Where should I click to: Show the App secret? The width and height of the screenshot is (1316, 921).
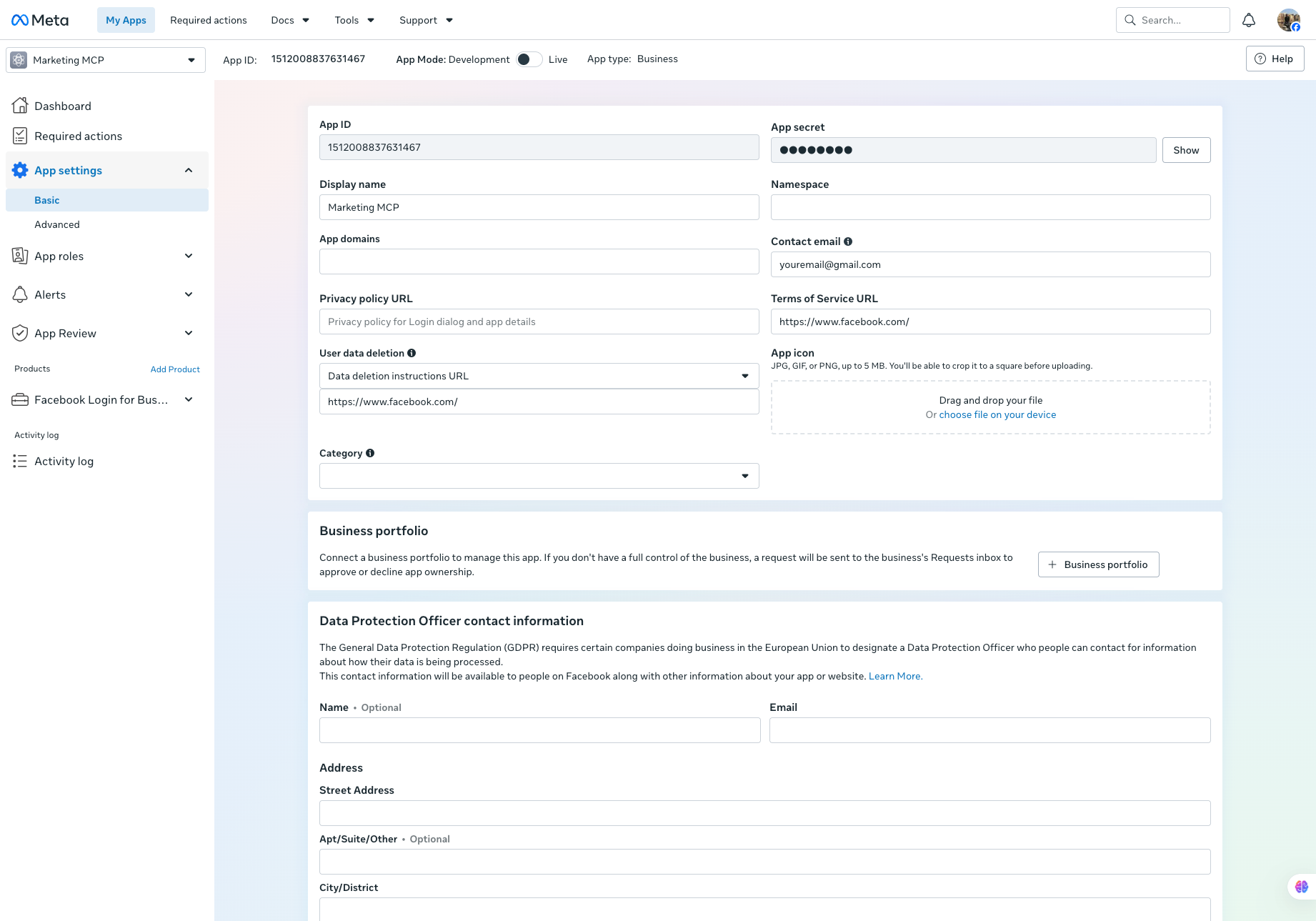coord(1186,150)
